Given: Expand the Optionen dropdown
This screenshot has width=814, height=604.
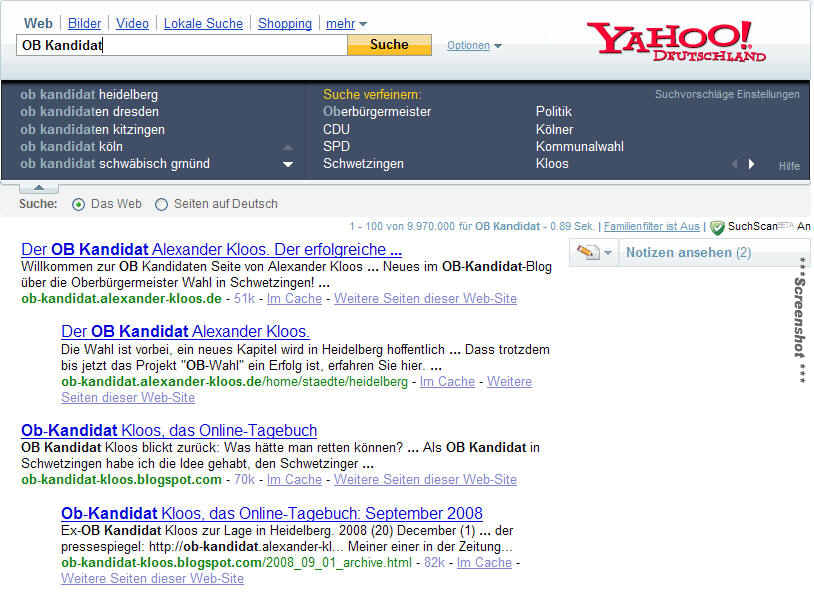Looking at the screenshot, I should coord(474,46).
